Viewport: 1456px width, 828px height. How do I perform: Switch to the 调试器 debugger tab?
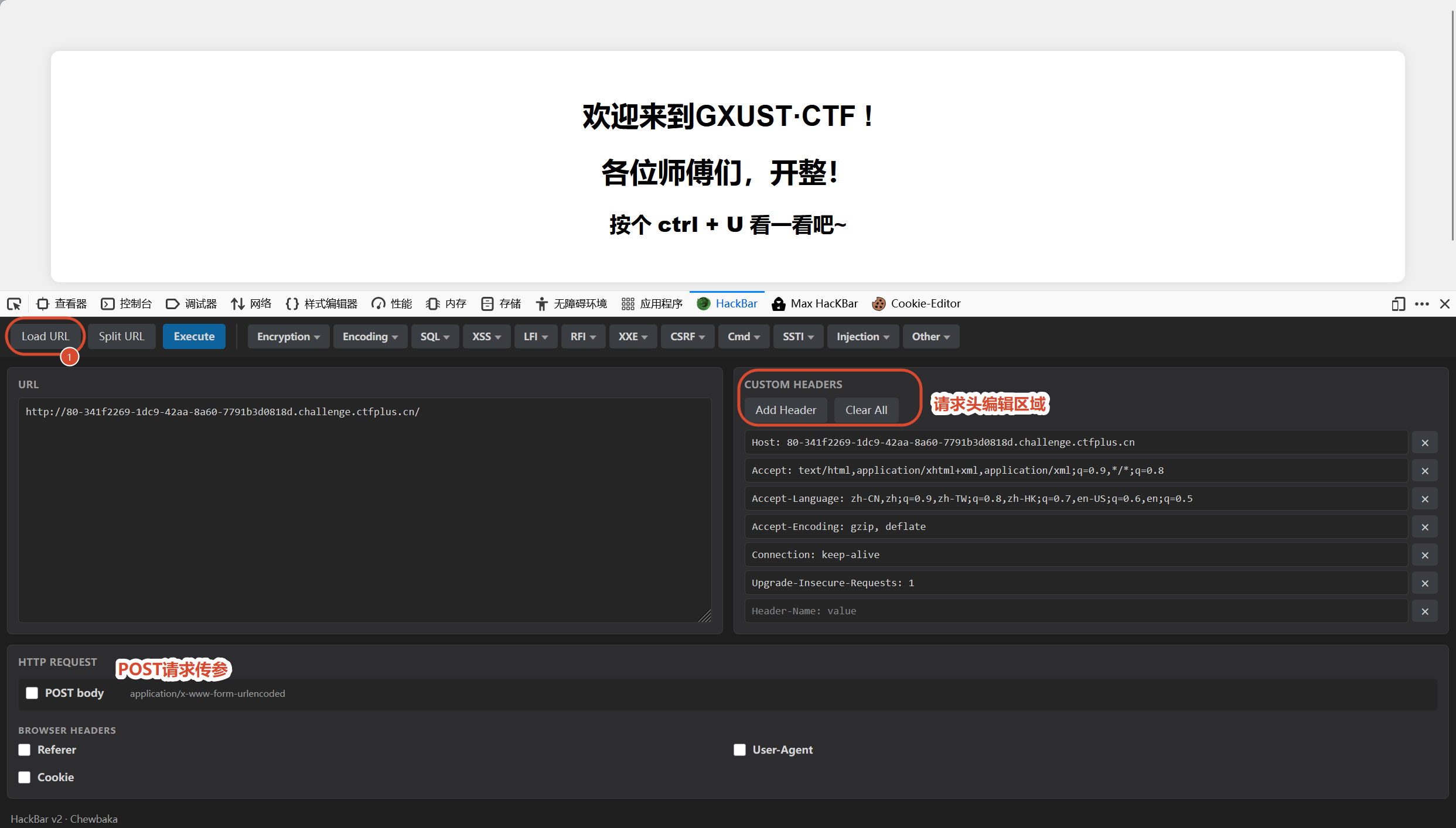tap(192, 304)
